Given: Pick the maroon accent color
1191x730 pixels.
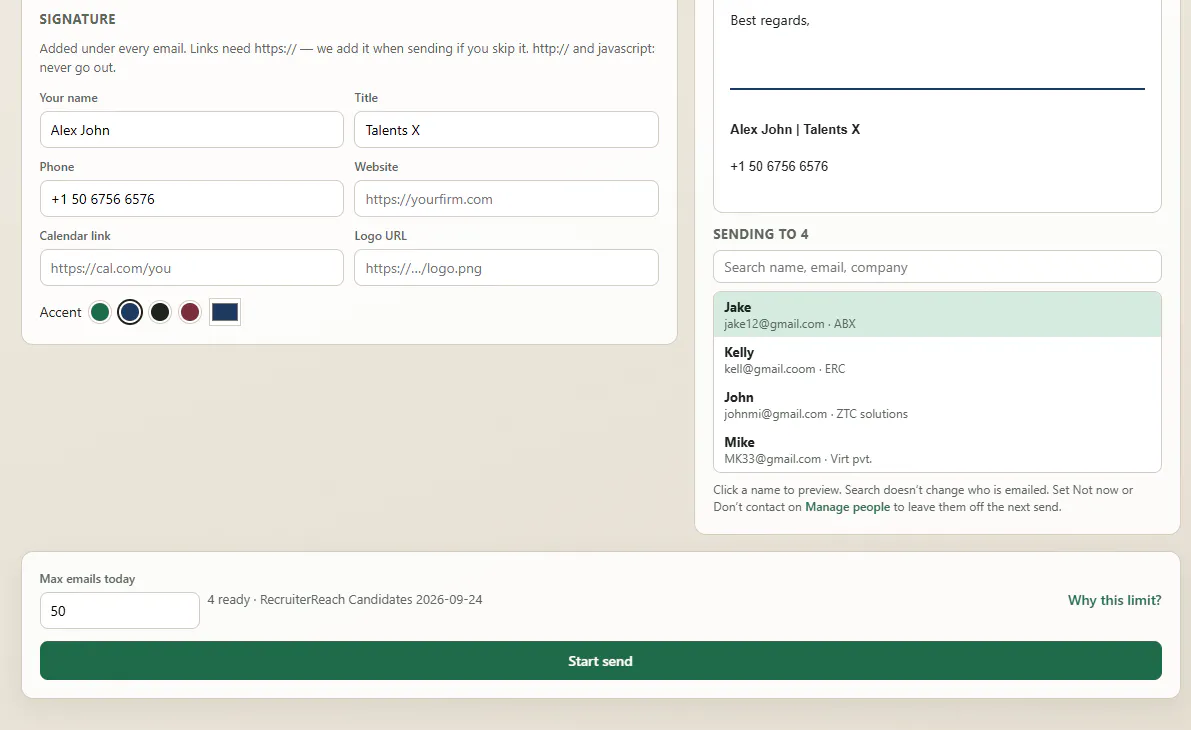Looking at the screenshot, I should [190, 312].
